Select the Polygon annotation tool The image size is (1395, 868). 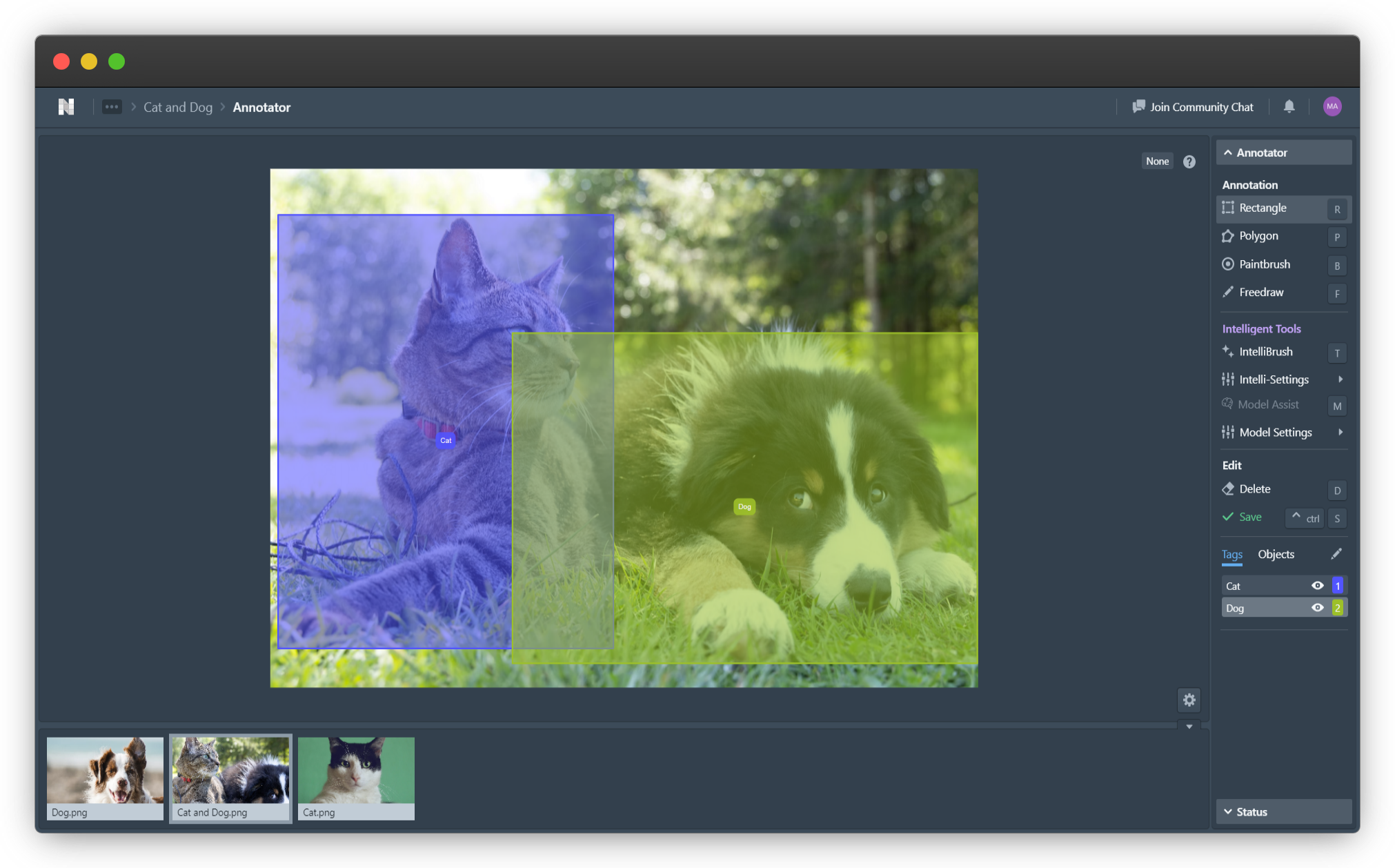click(x=1258, y=237)
